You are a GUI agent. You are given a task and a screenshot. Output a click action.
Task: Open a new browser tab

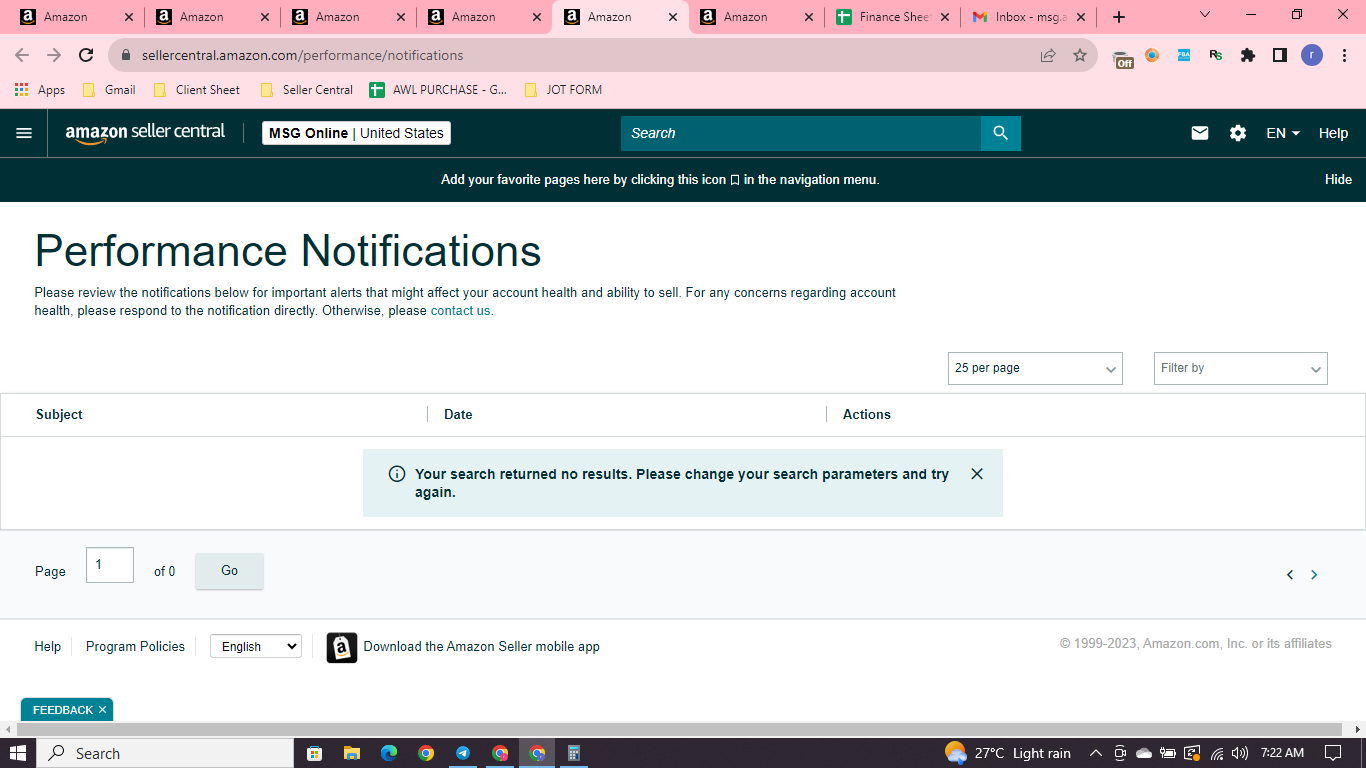[1119, 17]
